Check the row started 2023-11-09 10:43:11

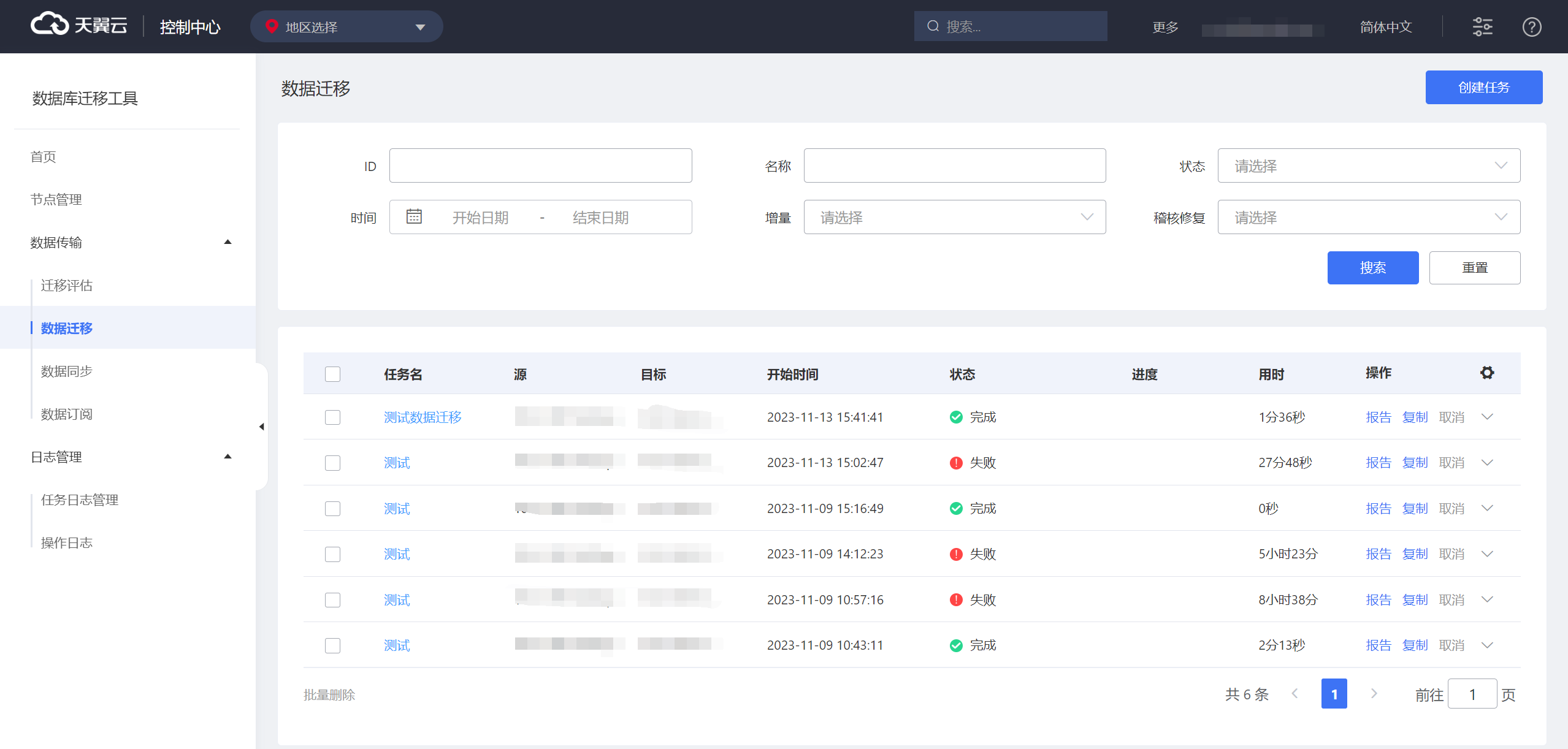click(x=332, y=645)
